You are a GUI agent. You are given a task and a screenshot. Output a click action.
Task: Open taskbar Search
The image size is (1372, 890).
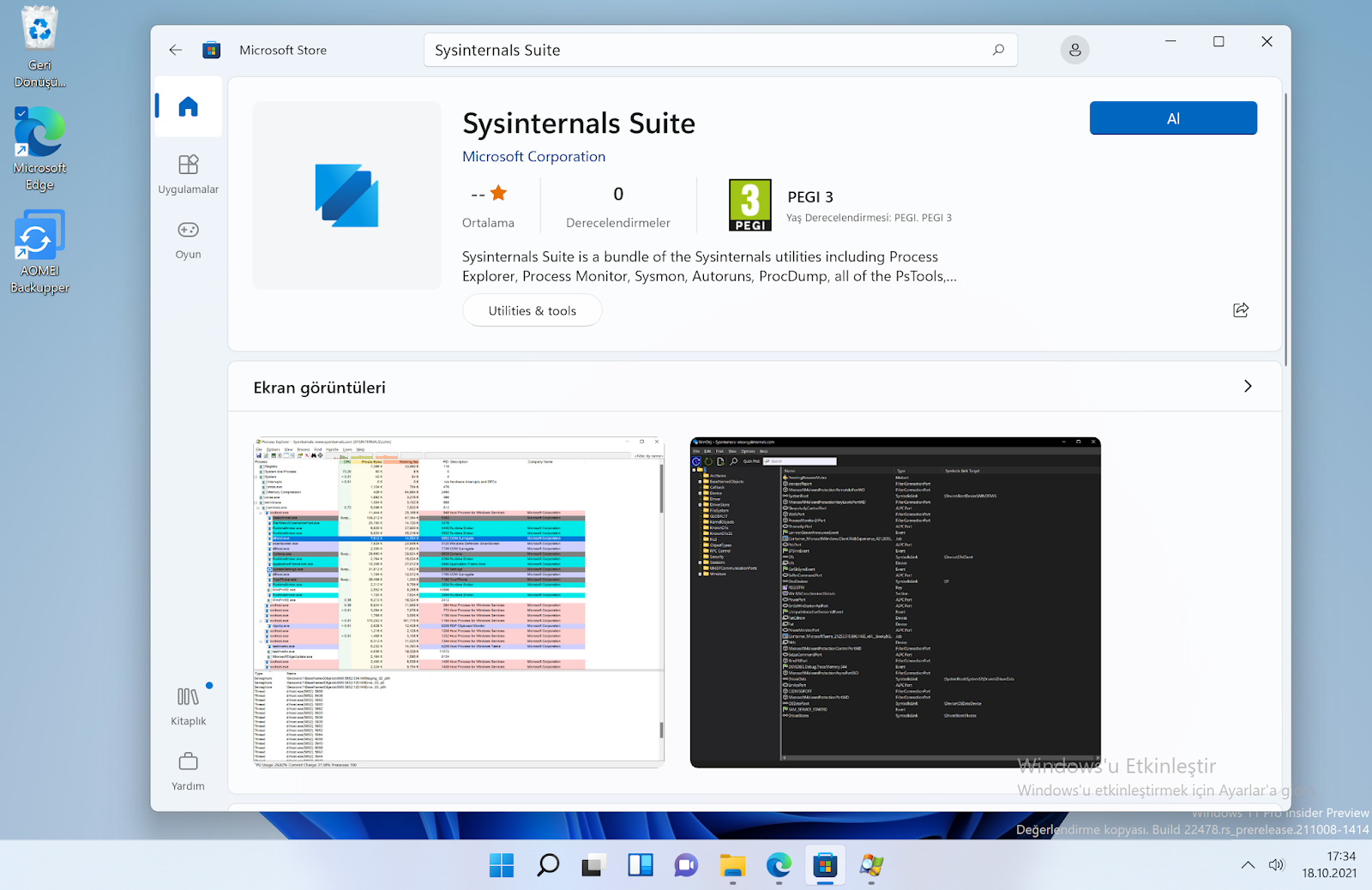(x=548, y=865)
